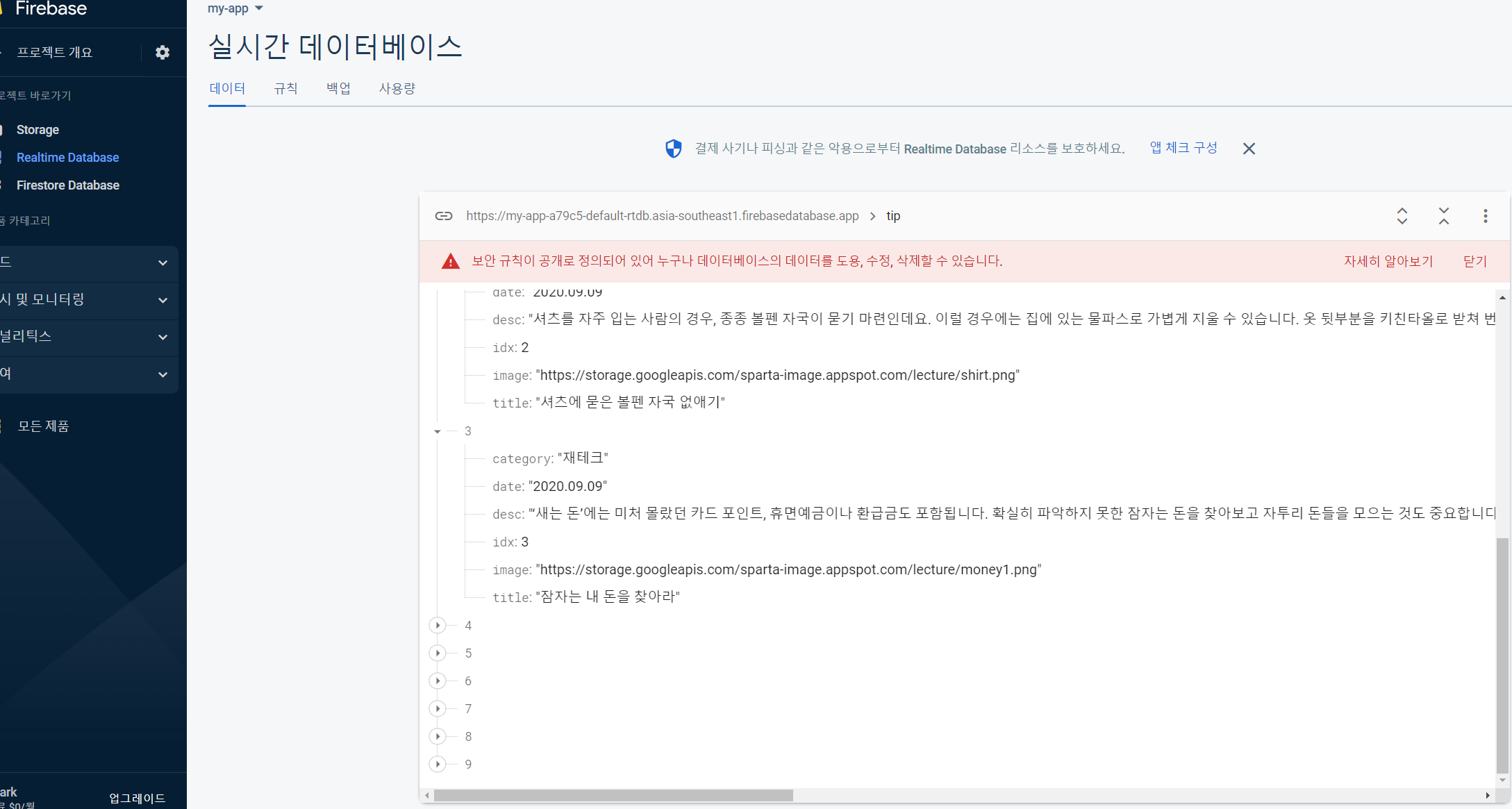Image resolution: width=1512 pixels, height=809 pixels.
Task: Click the scroll-up arrow of vertical scrollbar
Action: (1502, 297)
